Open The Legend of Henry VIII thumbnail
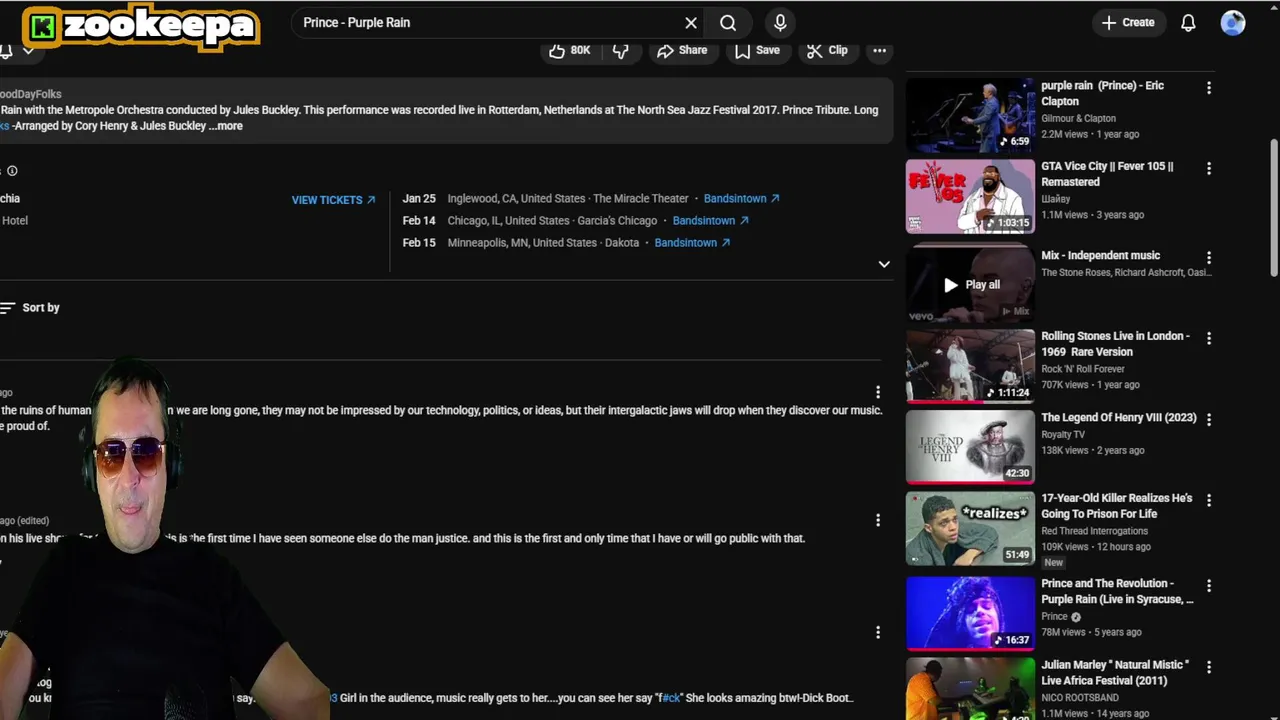This screenshot has width=1280, height=720. tap(970, 447)
